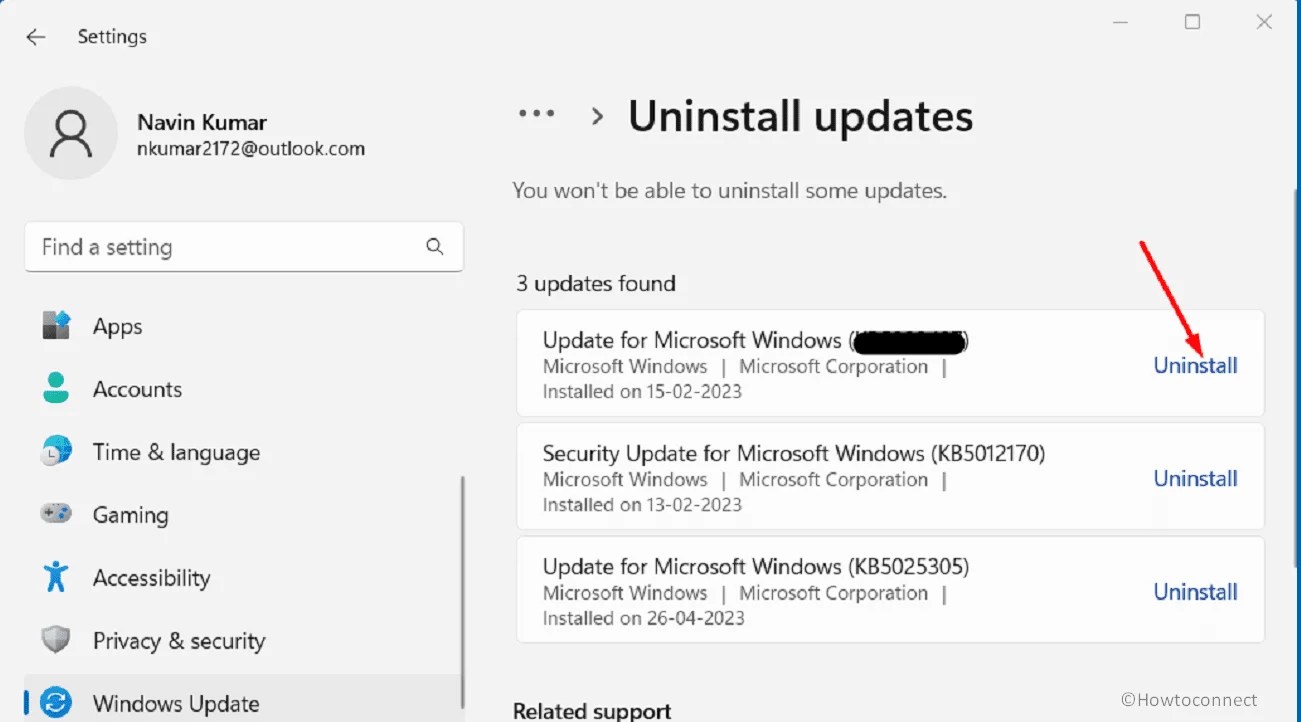Viewport: 1301px width, 722px height.
Task: Select the Windows Update icon
Action: [55, 703]
